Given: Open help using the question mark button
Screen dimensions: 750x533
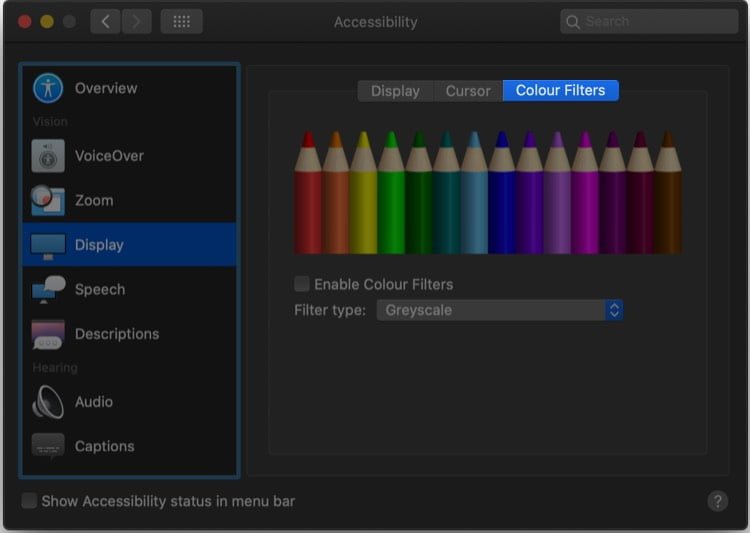Looking at the screenshot, I should [x=717, y=501].
